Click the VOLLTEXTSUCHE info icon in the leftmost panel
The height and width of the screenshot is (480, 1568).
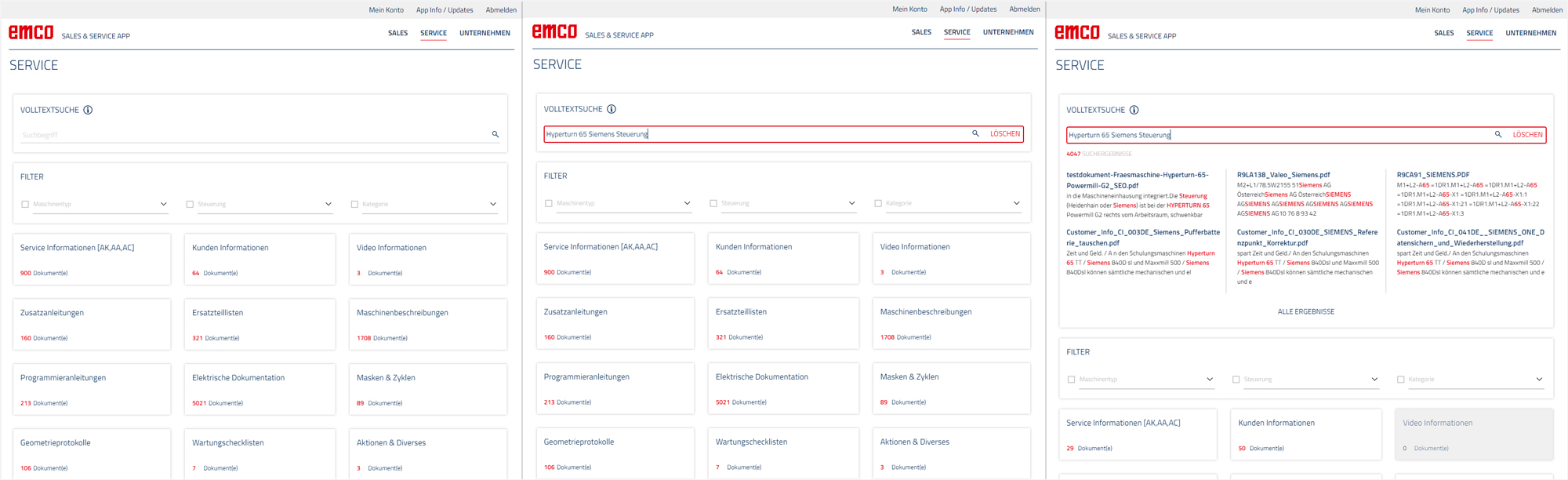(88, 110)
